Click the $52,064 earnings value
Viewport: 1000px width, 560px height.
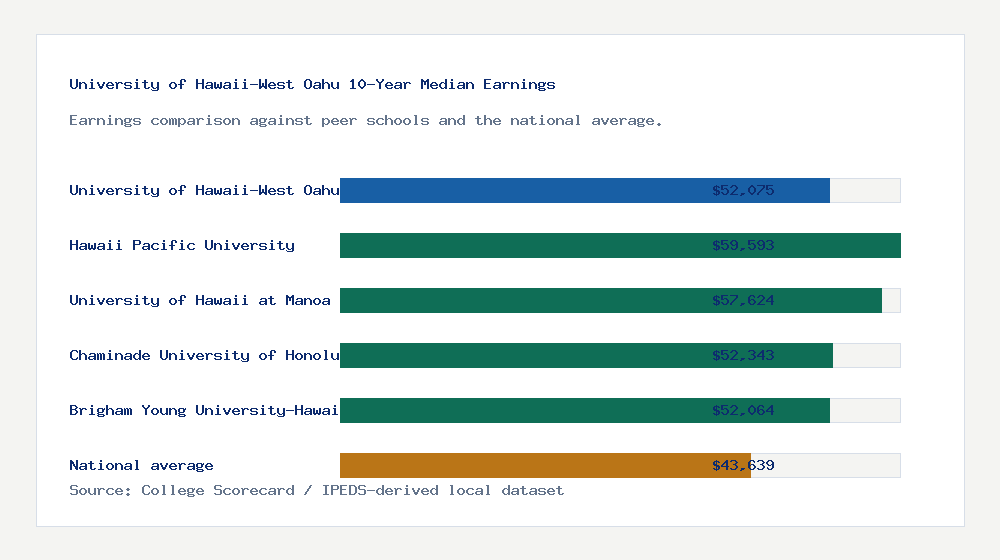coord(743,410)
